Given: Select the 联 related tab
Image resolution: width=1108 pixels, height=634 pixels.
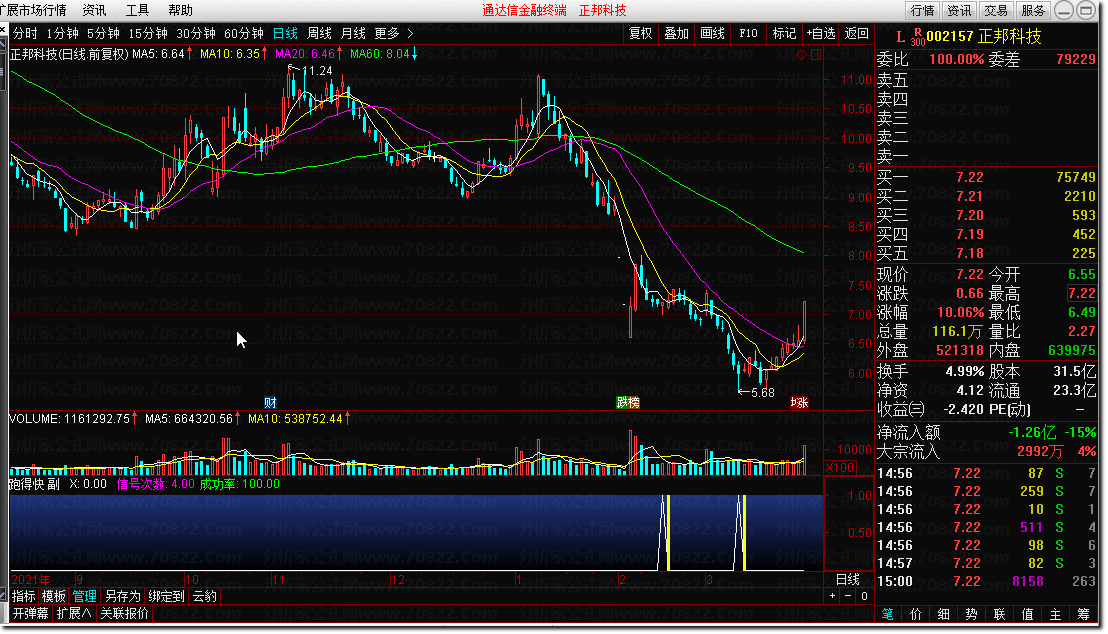Looking at the screenshot, I should tap(999, 614).
